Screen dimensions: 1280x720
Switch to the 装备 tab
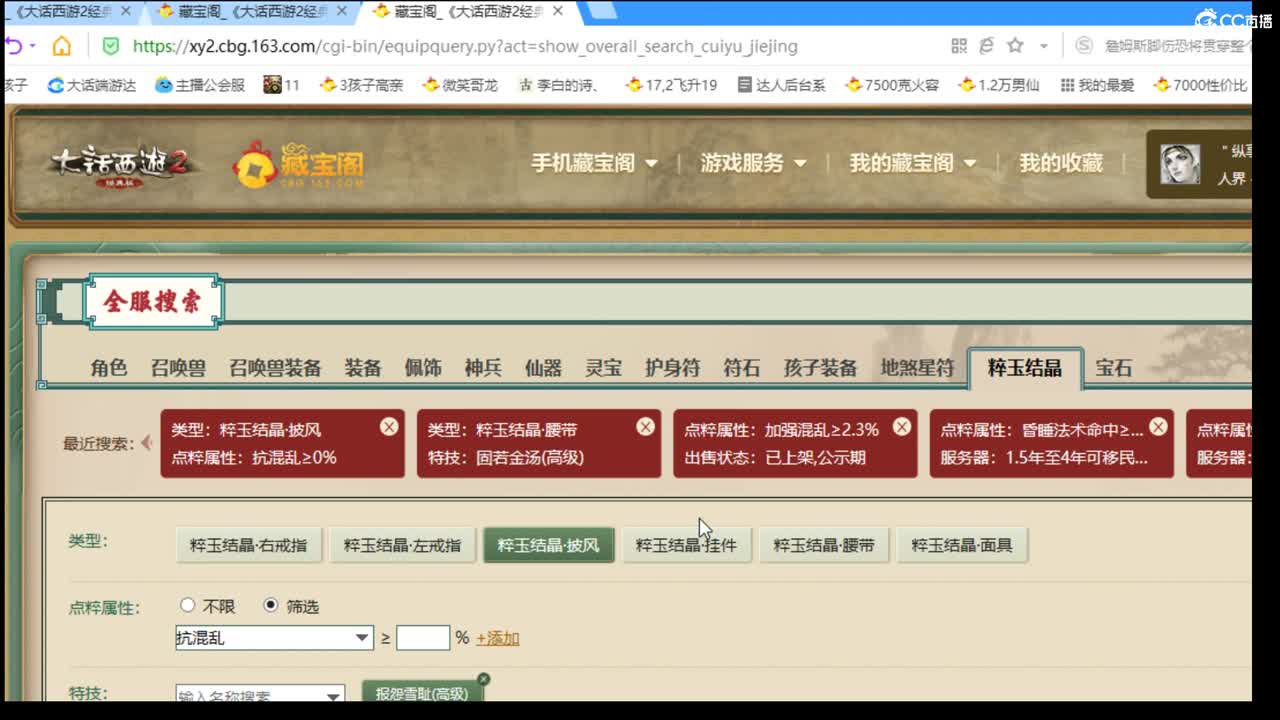[363, 368]
